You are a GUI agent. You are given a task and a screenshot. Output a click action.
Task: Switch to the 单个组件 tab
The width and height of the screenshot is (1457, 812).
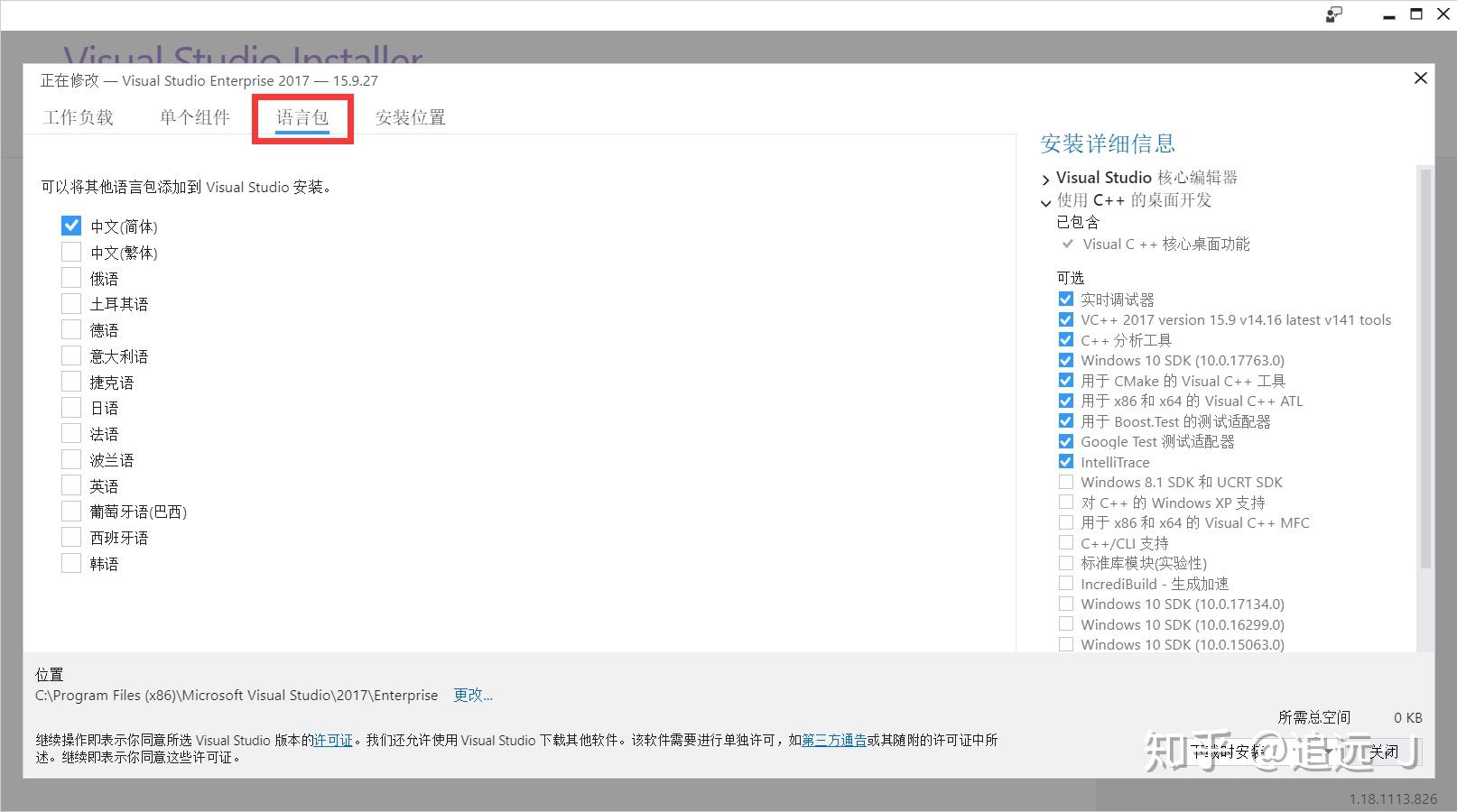click(195, 117)
